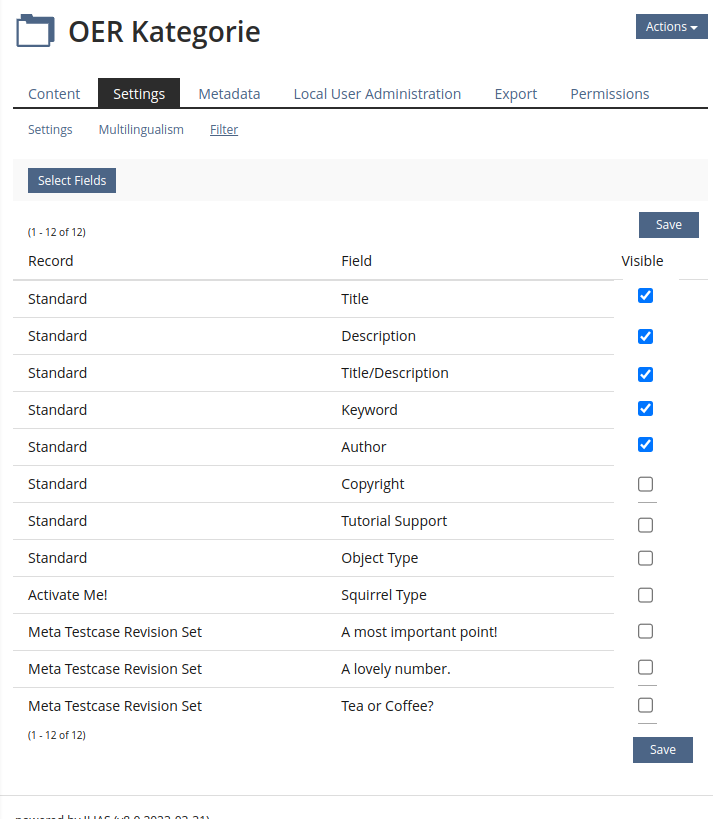Disable visibility for the Keyword field

pos(646,408)
